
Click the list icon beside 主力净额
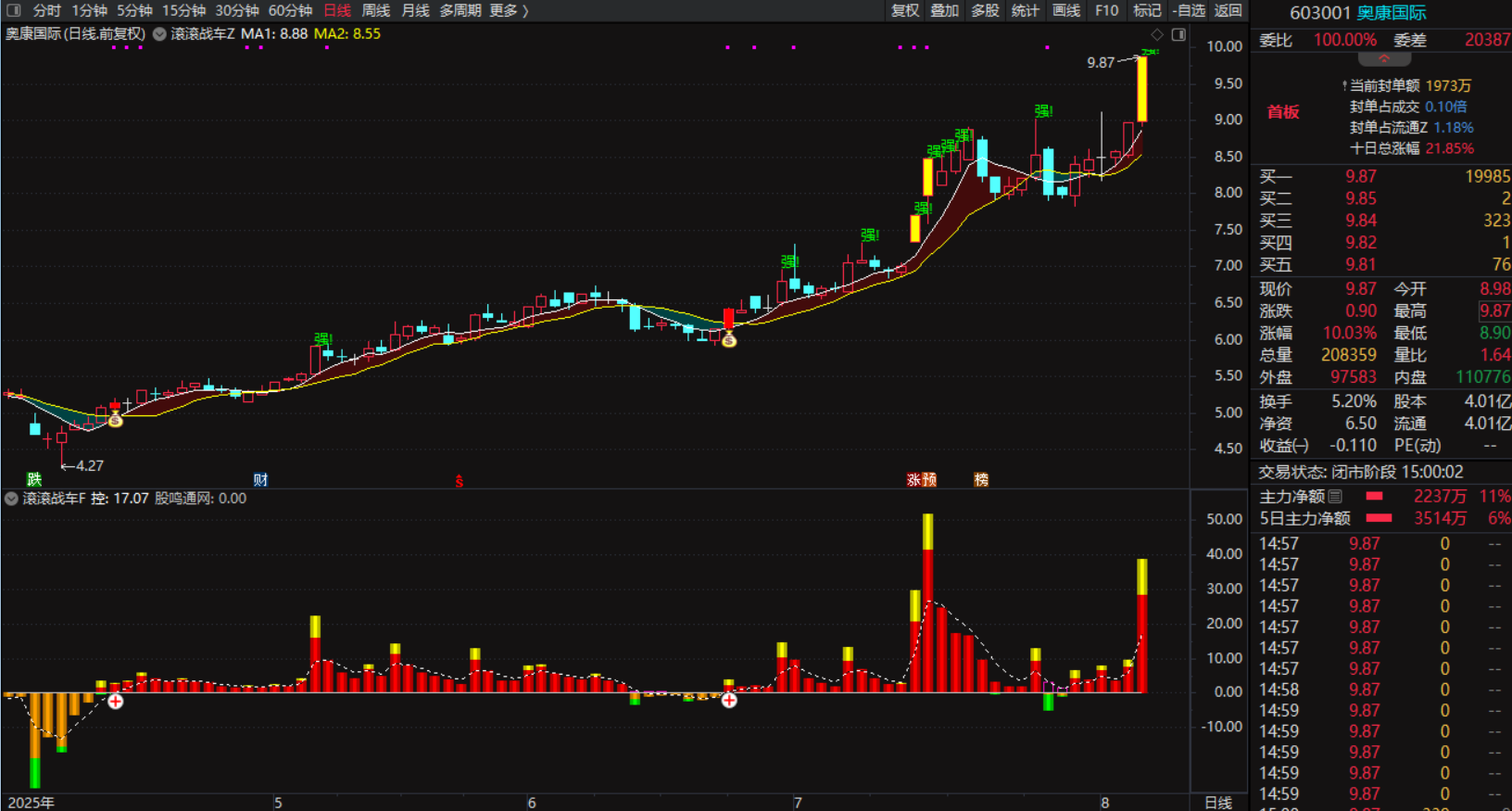pyautogui.click(x=1335, y=497)
